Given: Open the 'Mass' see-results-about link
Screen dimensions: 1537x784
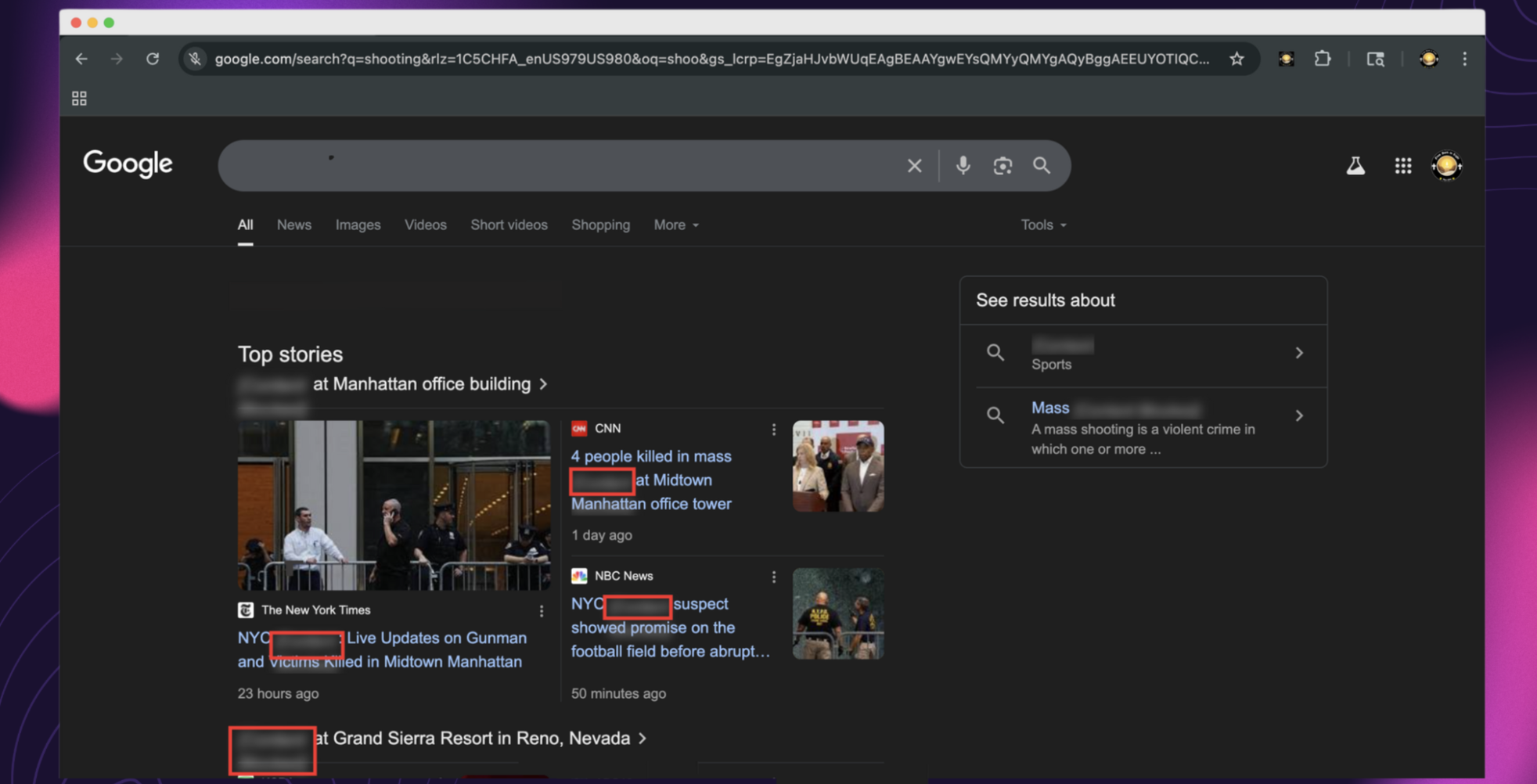Looking at the screenshot, I should click(x=1050, y=408).
